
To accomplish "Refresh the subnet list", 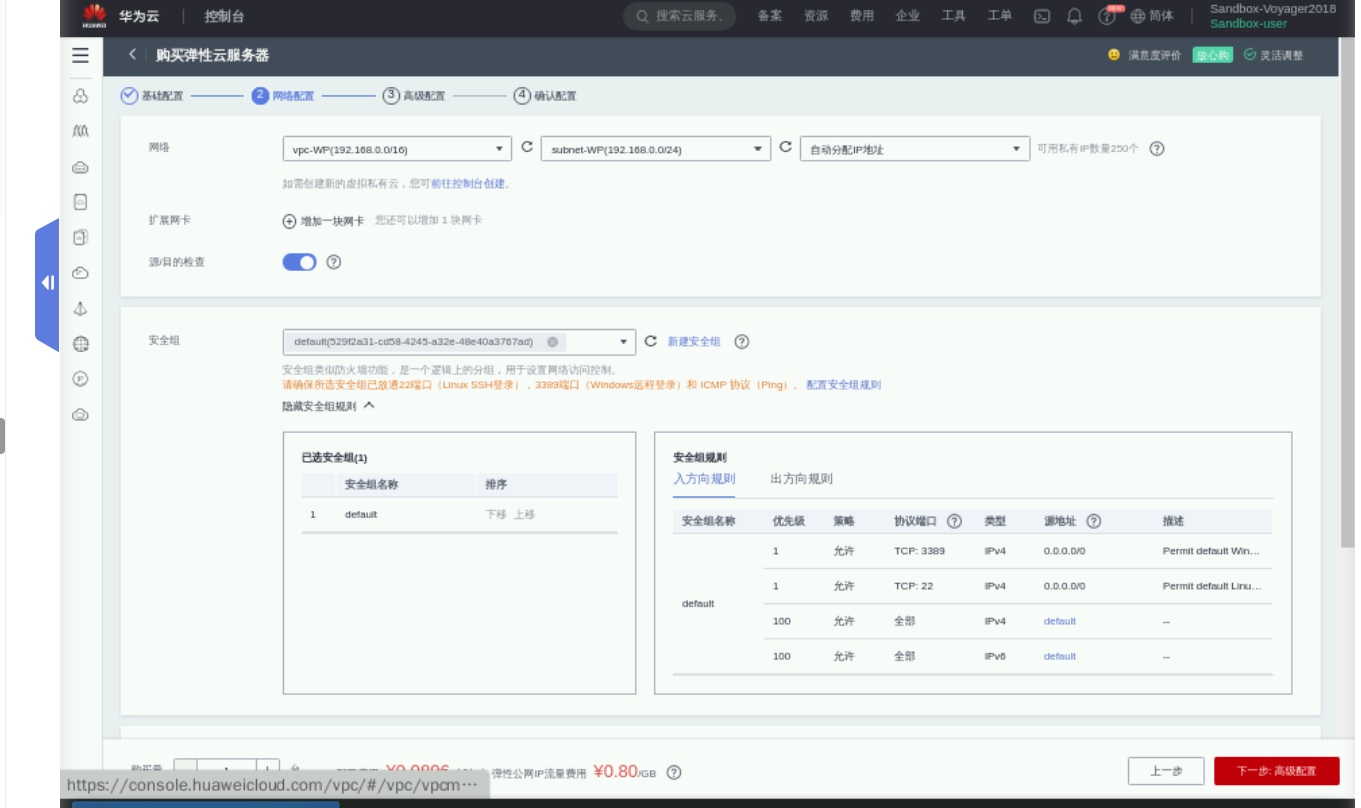I will pos(785,148).
